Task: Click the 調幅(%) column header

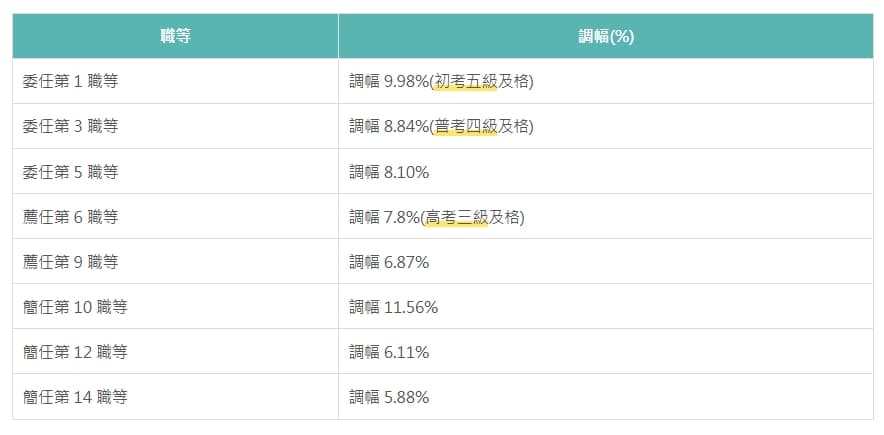Action: pyautogui.click(x=605, y=36)
